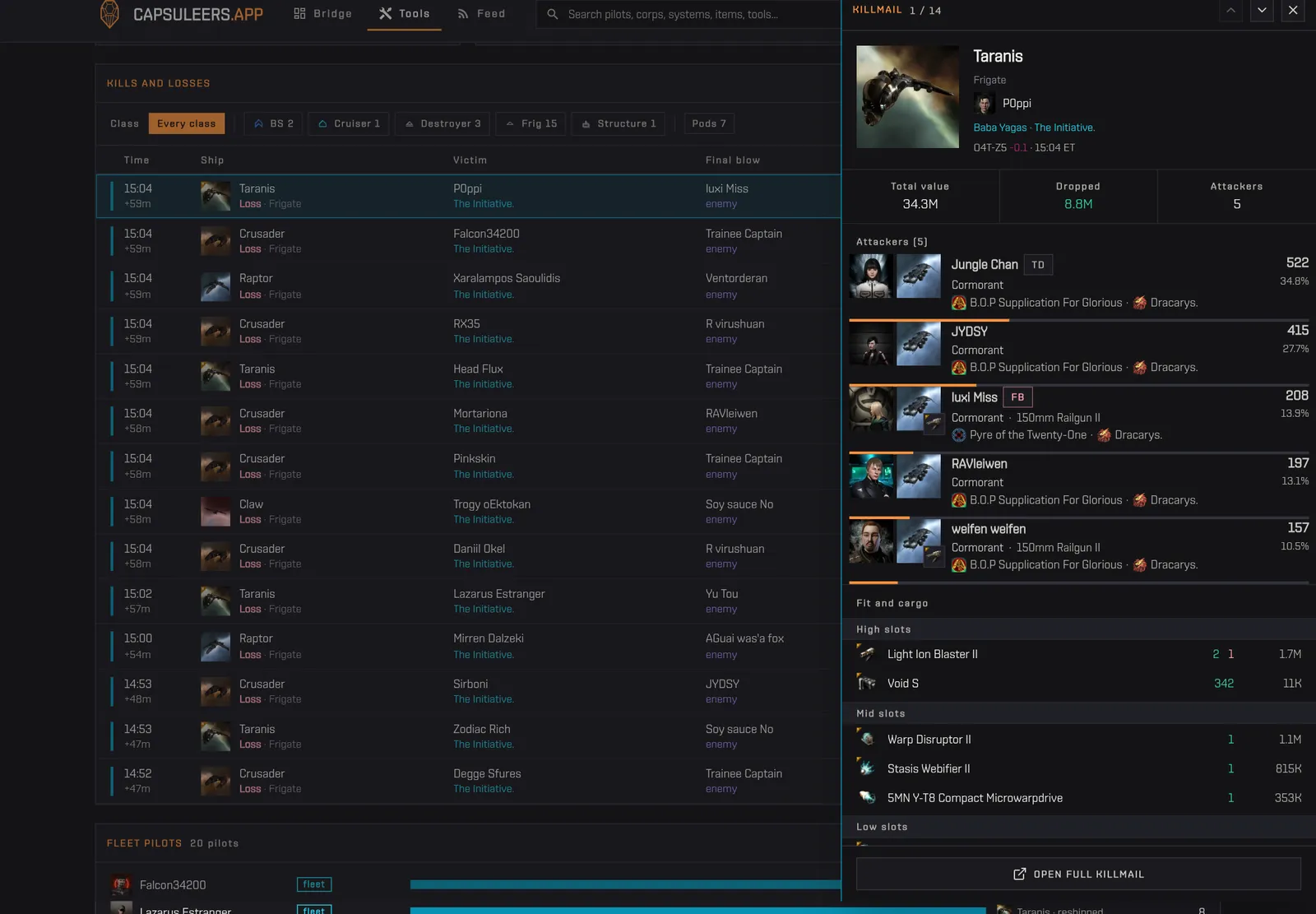Click final blow pilot AGuai was'a fox
1316x914 pixels.
pyautogui.click(x=744, y=638)
